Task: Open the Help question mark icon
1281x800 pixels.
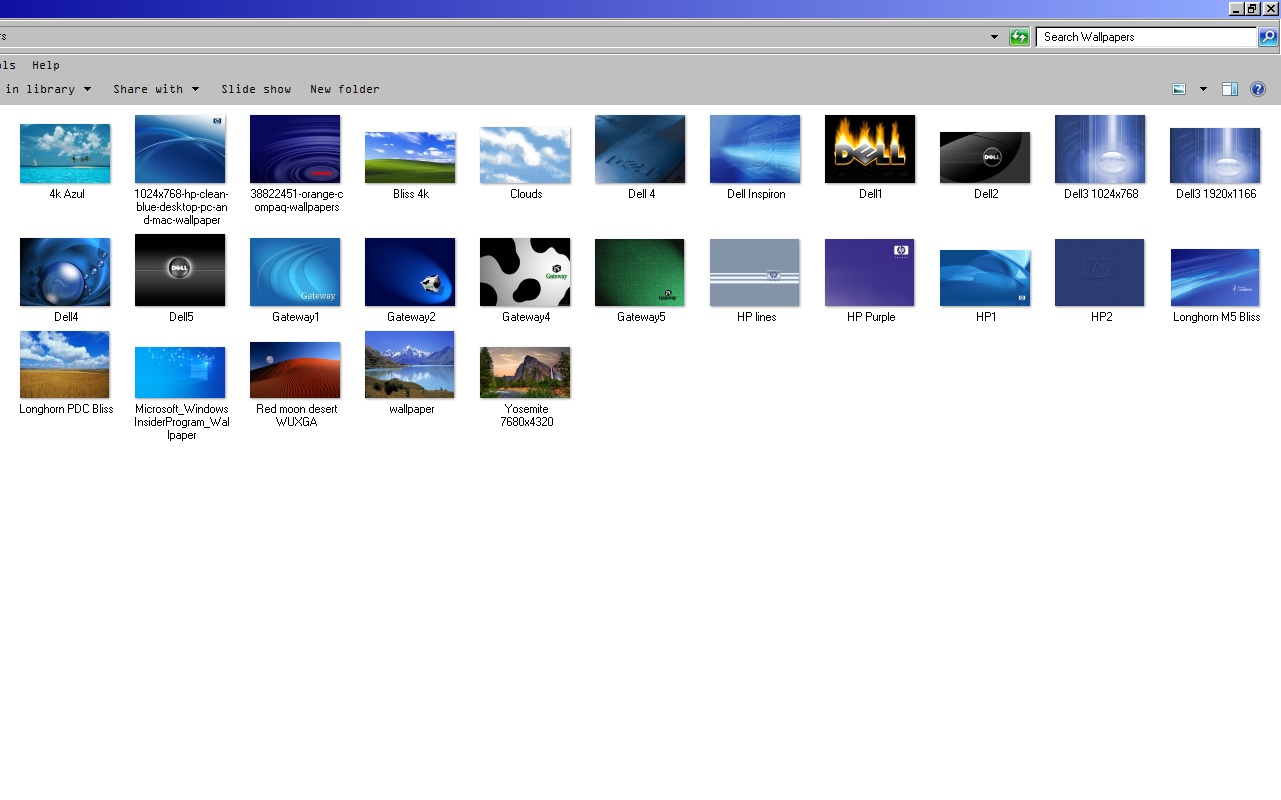Action: (1258, 89)
